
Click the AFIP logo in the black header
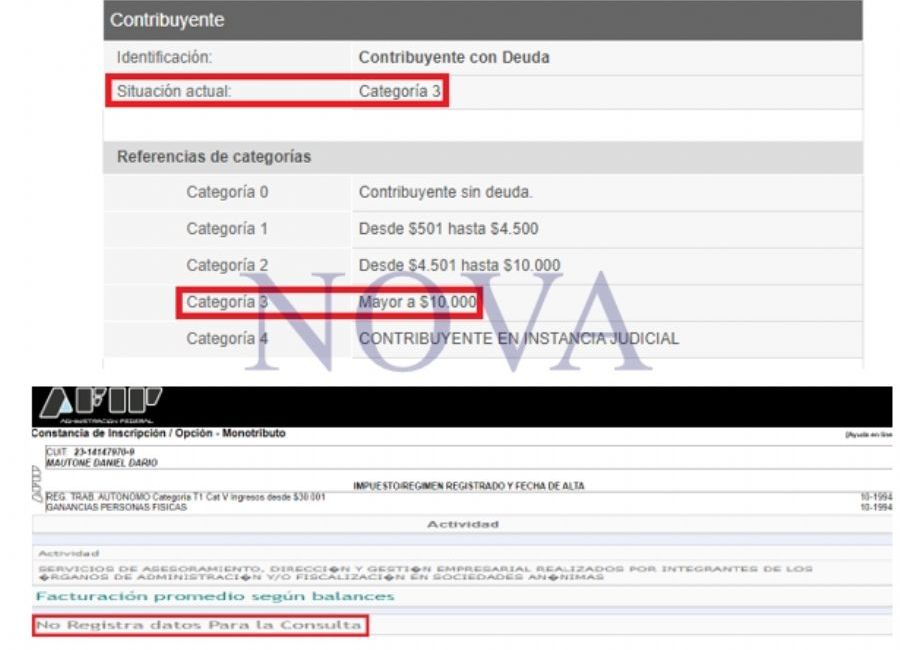point(100,402)
